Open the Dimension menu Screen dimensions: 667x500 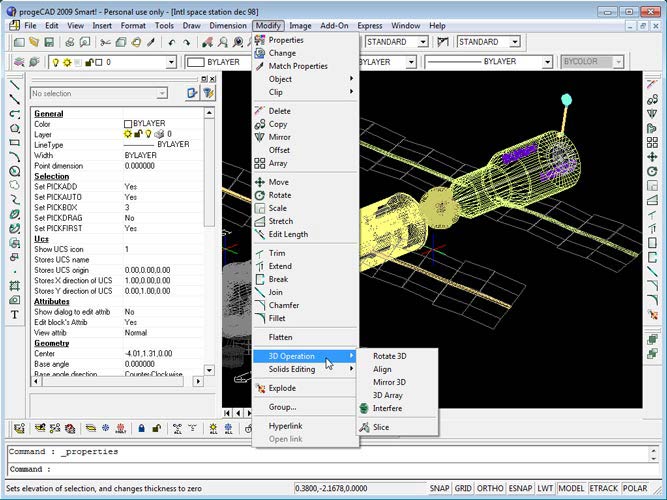coord(228,25)
